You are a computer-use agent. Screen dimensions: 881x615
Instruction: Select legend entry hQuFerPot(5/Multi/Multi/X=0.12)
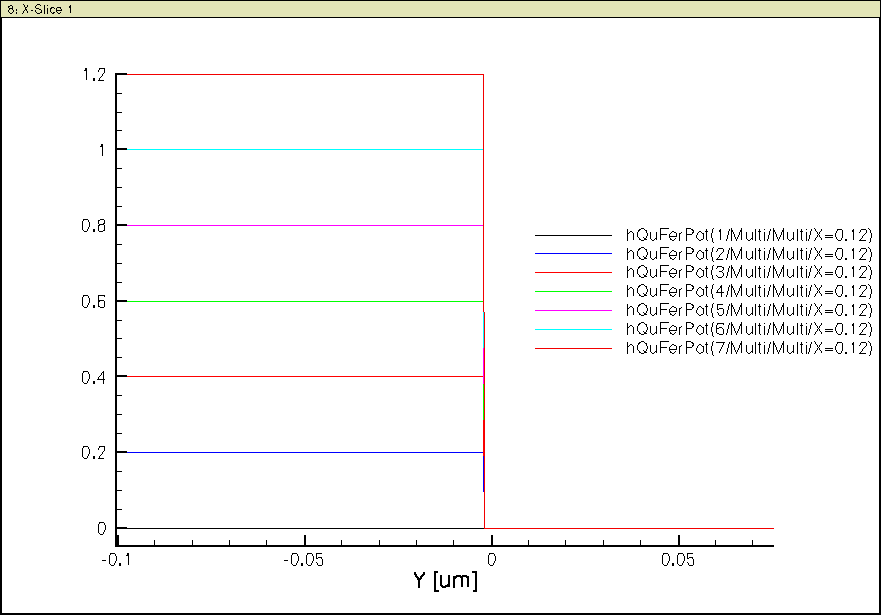coord(750,311)
